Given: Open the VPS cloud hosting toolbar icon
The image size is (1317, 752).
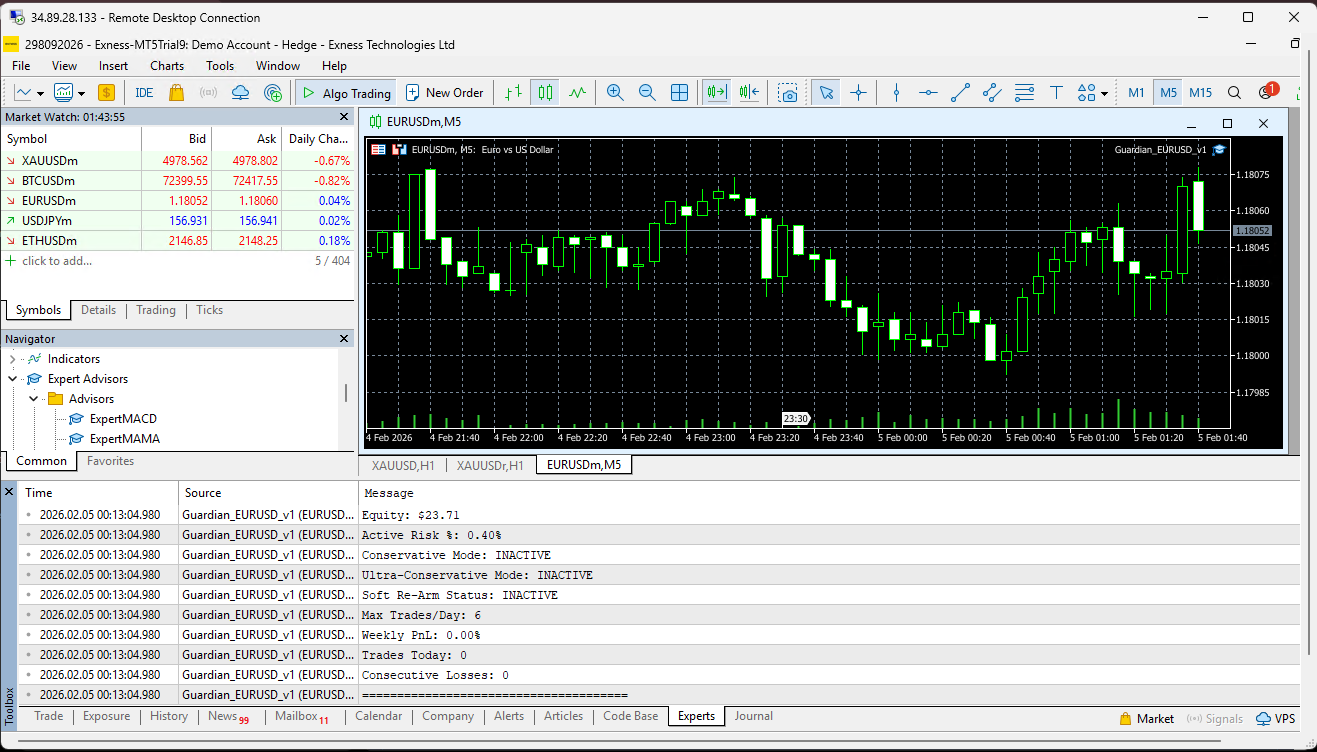Looking at the screenshot, I should (240, 92).
